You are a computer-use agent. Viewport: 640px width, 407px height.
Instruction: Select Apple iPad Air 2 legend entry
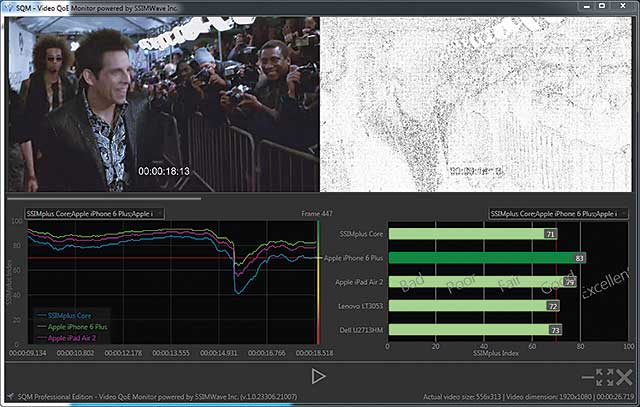point(67,338)
